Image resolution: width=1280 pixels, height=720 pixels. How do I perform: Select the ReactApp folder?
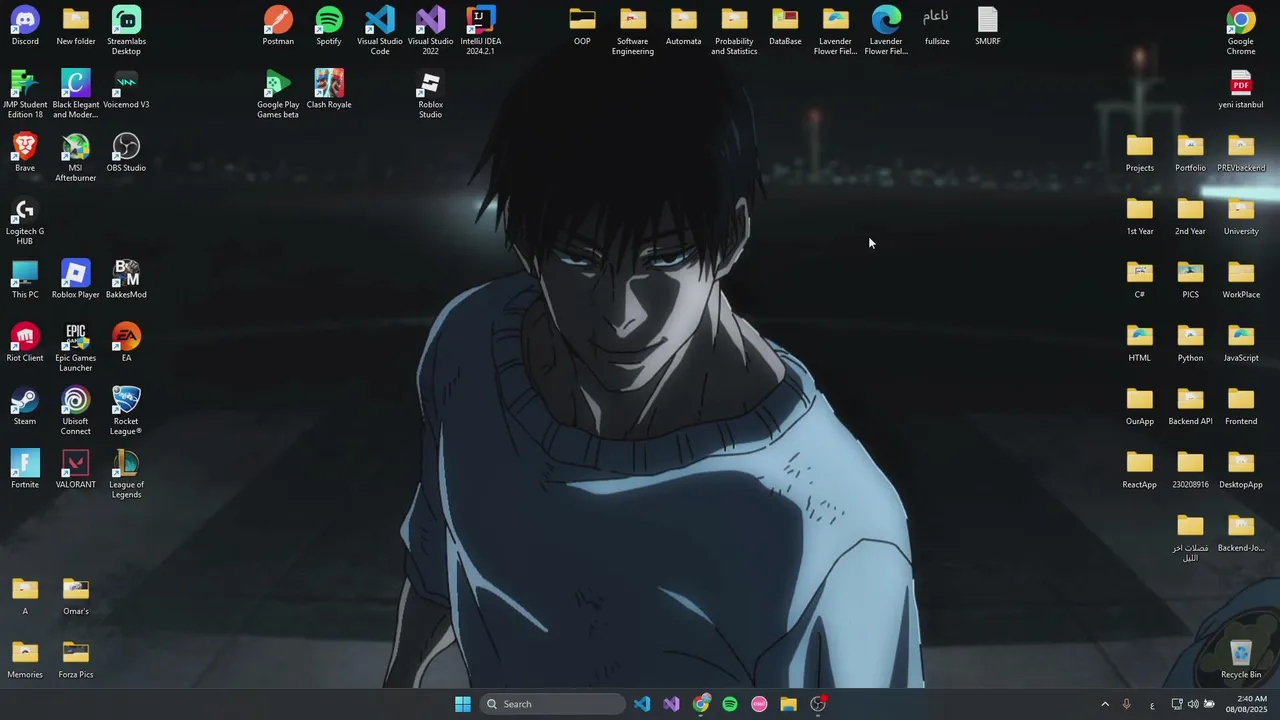[x=1140, y=469]
